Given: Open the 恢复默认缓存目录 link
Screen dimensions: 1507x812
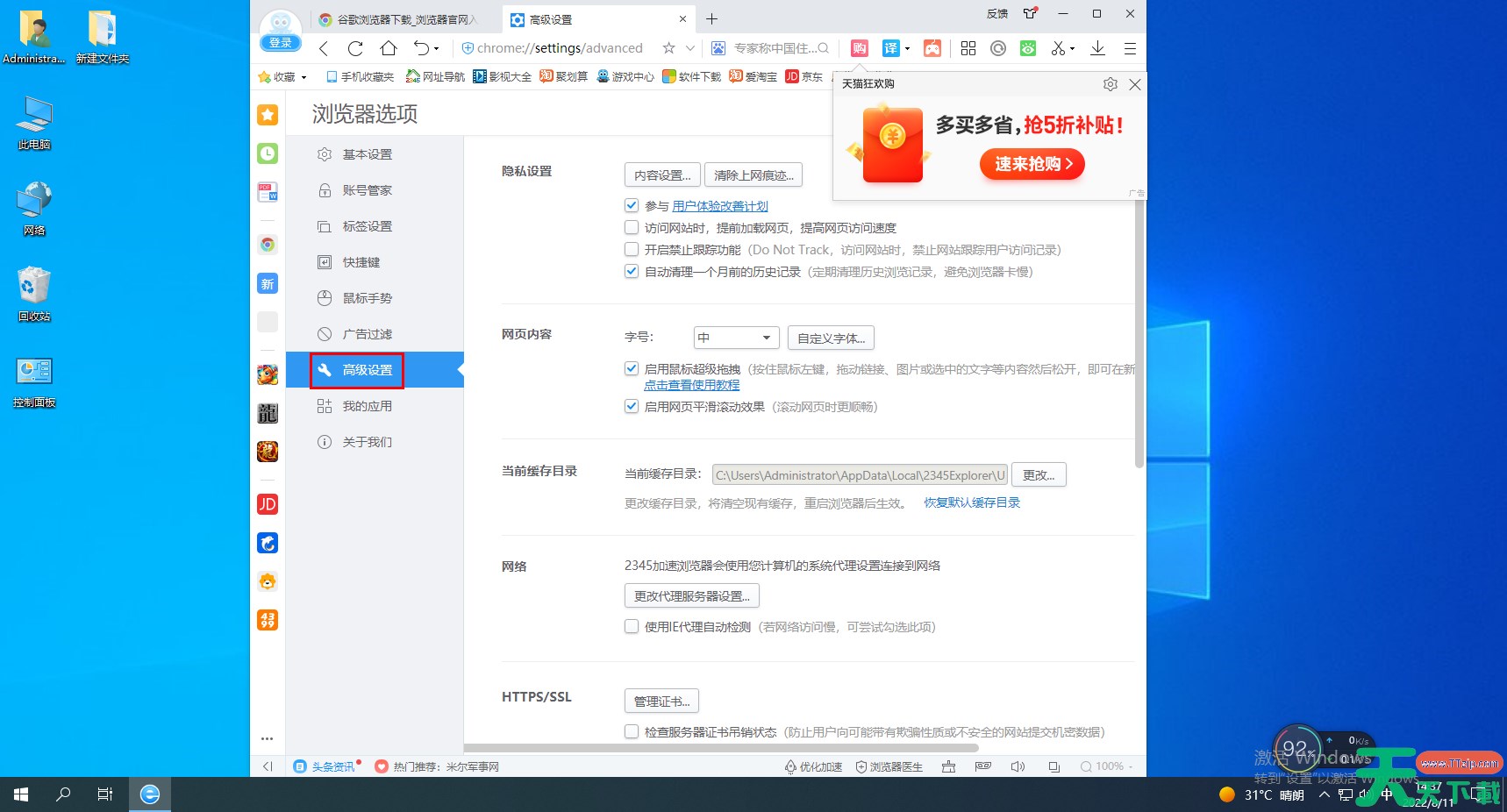Looking at the screenshot, I should pos(972,502).
